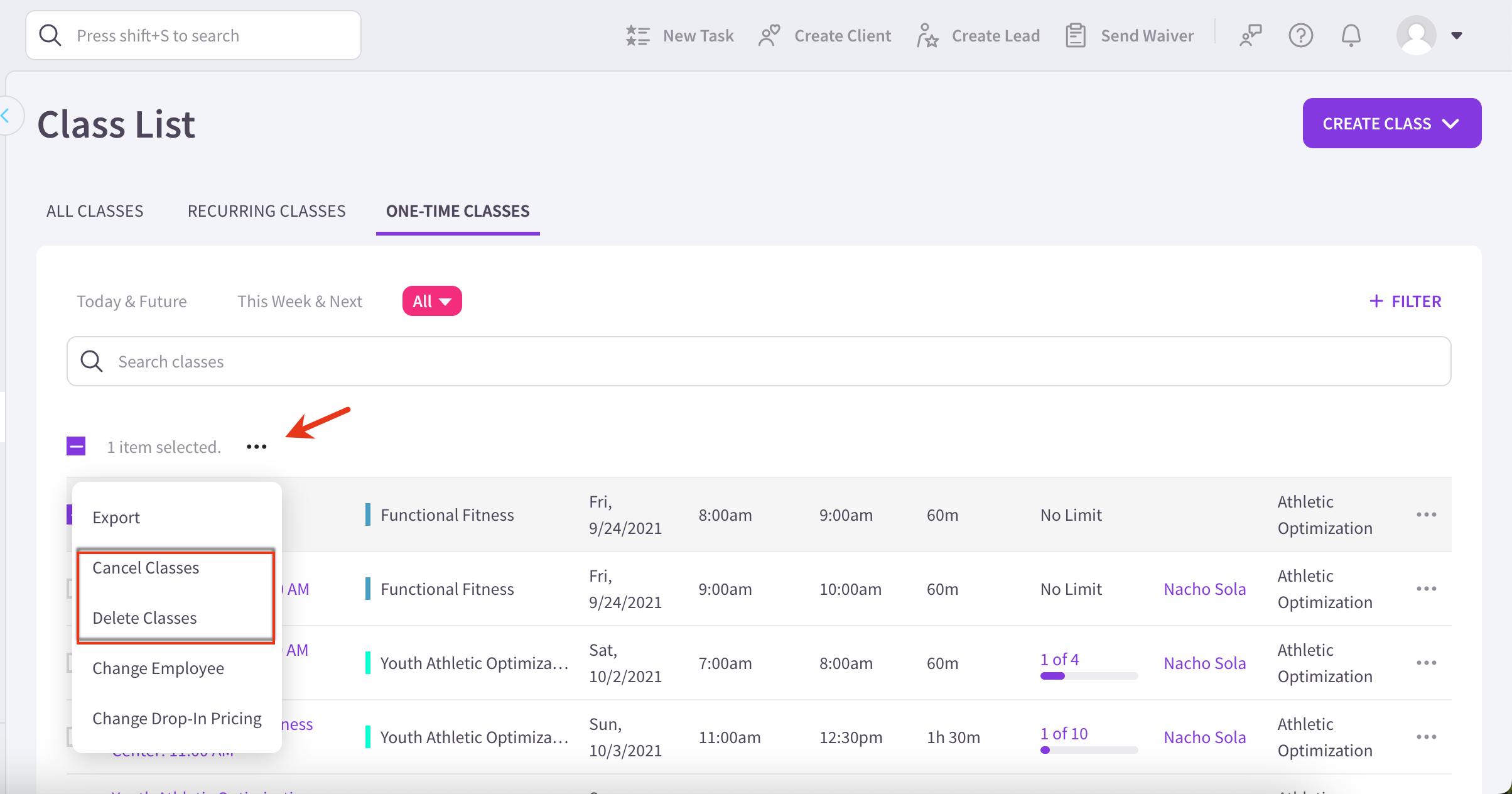Open the chat feedback icon
Image resolution: width=1512 pixels, height=794 pixels.
(1250, 36)
